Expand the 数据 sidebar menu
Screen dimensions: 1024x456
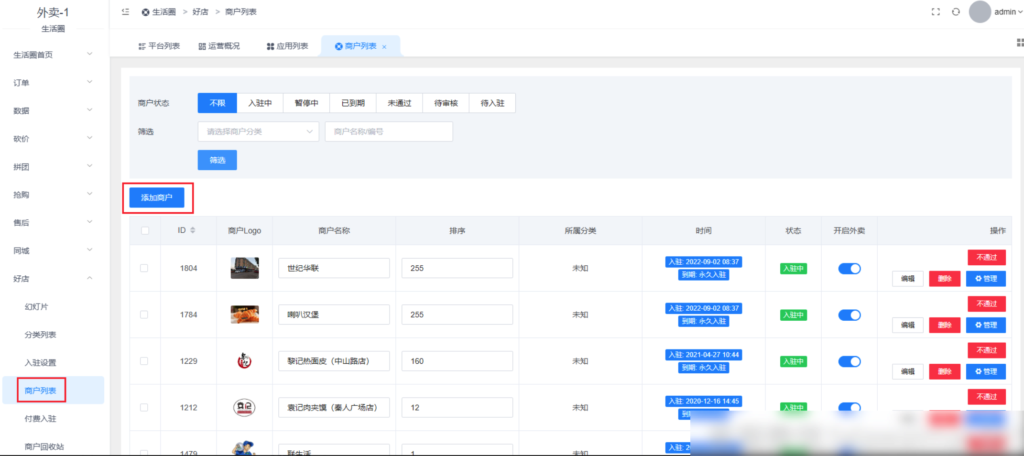coord(55,111)
